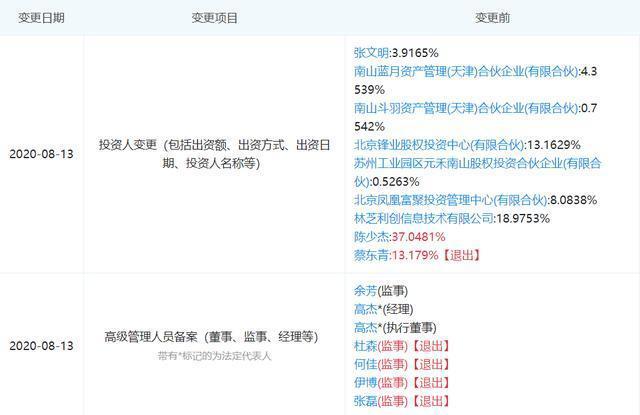Screen dimensions: 640x415
Task: Open shareholder link 张文明
Action: pyautogui.click(x=371, y=53)
